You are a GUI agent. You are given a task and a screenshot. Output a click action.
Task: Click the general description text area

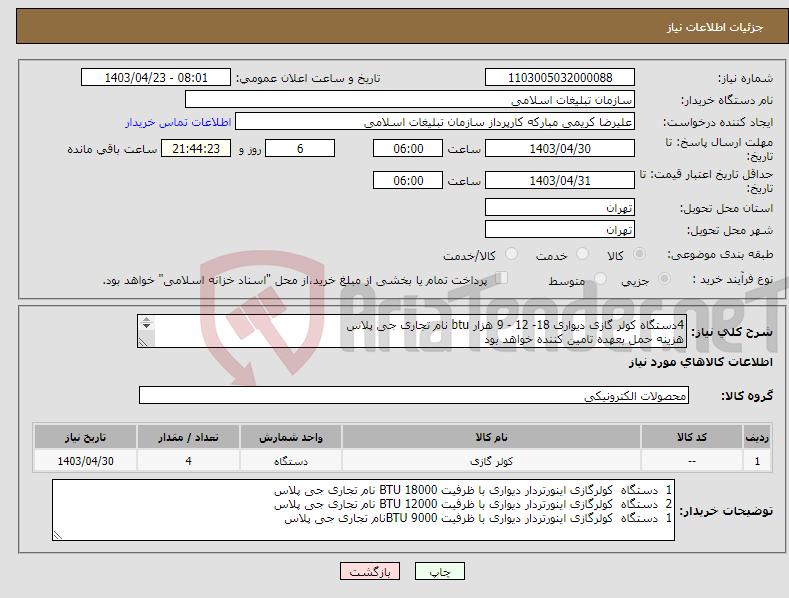(x=412, y=331)
